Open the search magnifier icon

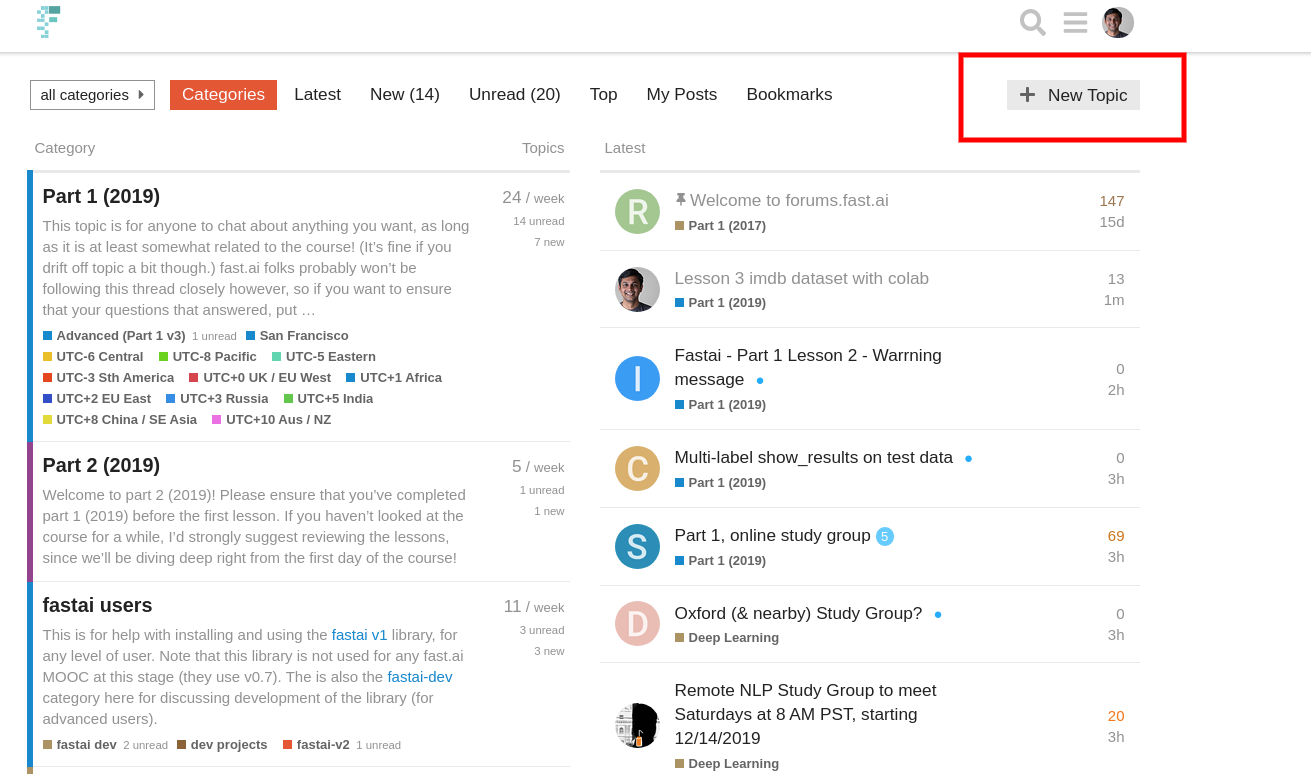(x=1032, y=22)
